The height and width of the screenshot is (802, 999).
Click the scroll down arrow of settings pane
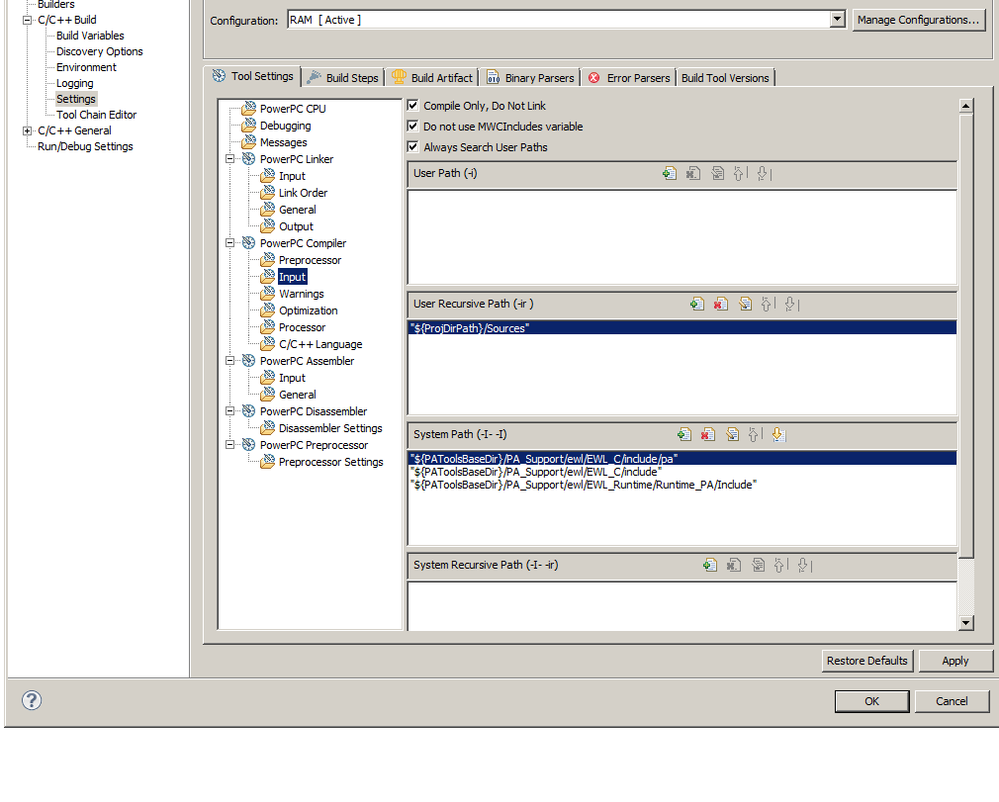(x=966, y=623)
